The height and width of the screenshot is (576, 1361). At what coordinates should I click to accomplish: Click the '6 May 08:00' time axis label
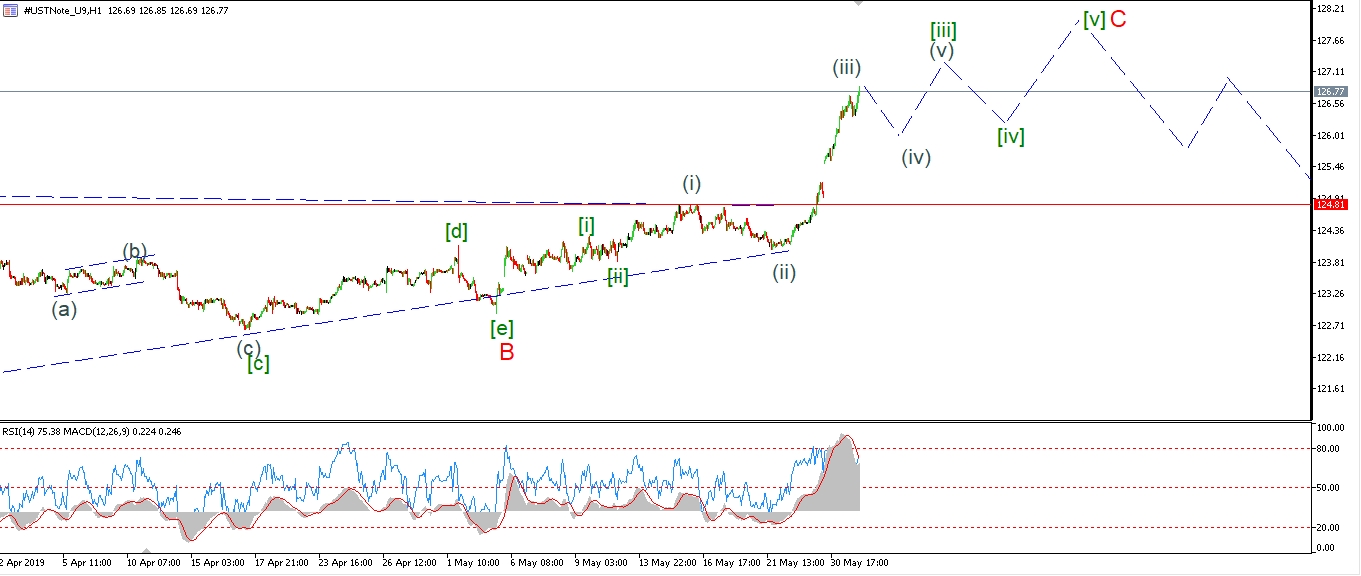(x=534, y=563)
